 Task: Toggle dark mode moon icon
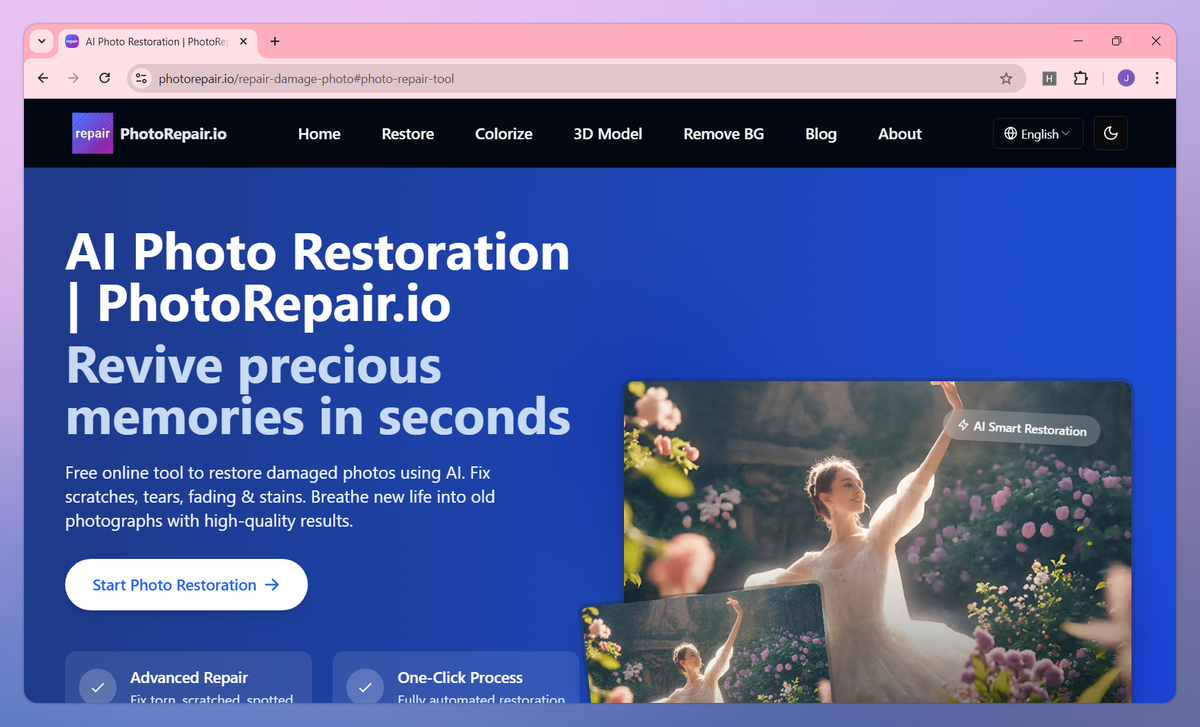point(1111,133)
